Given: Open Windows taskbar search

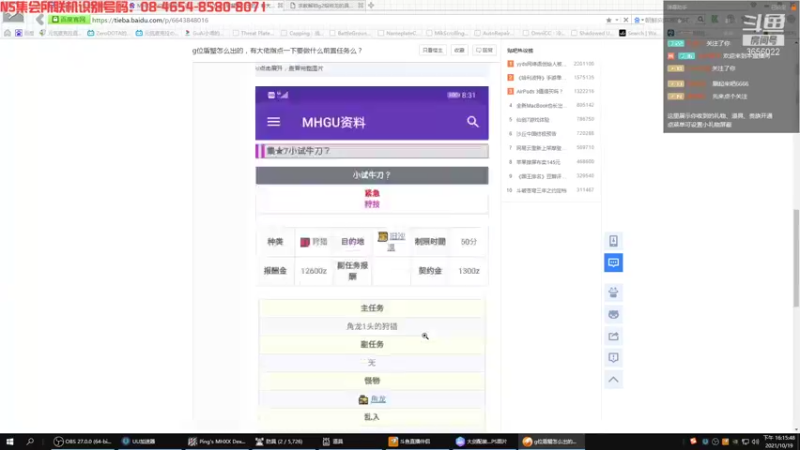Looking at the screenshot, I should [30, 441].
